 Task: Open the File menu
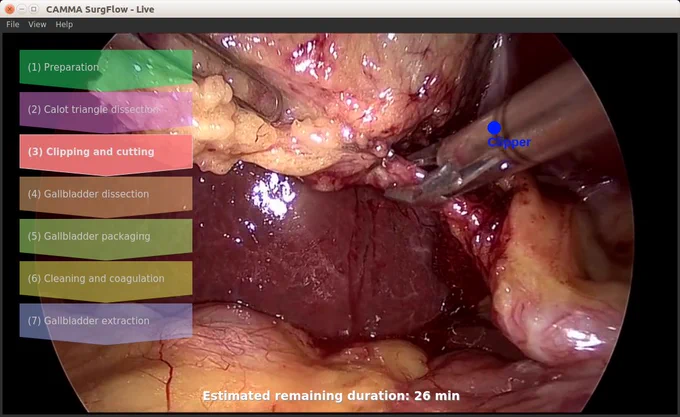point(13,24)
